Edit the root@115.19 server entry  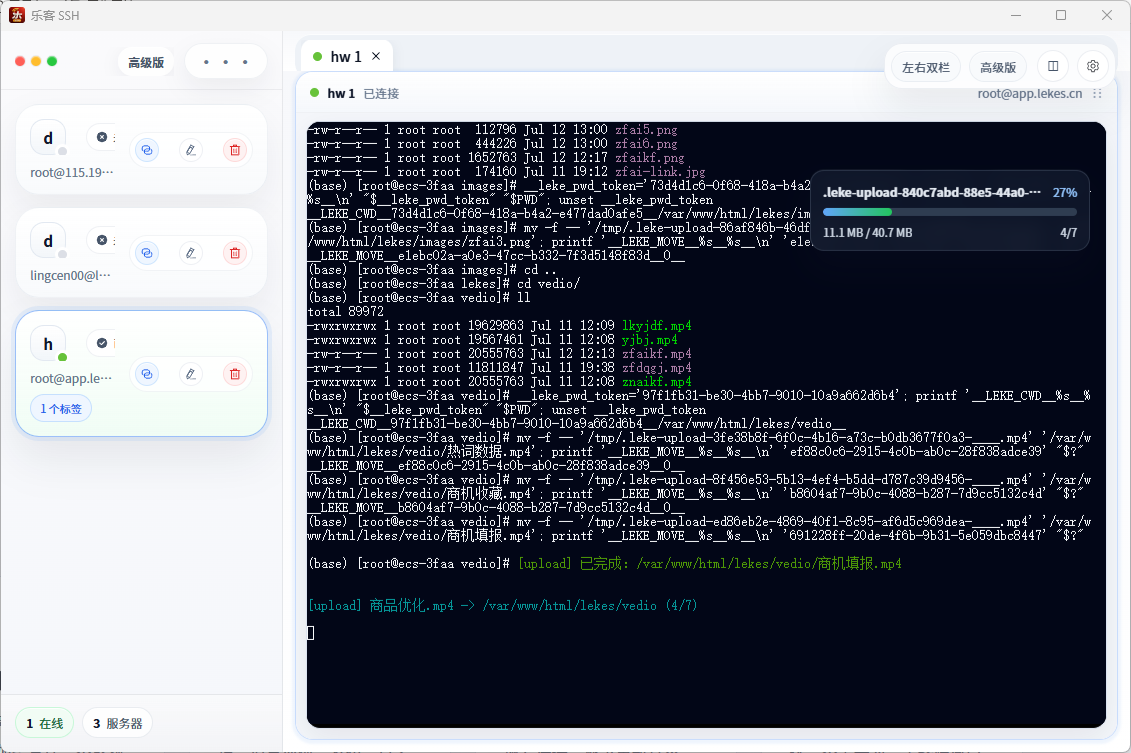pyautogui.click(x=190, y=150)
